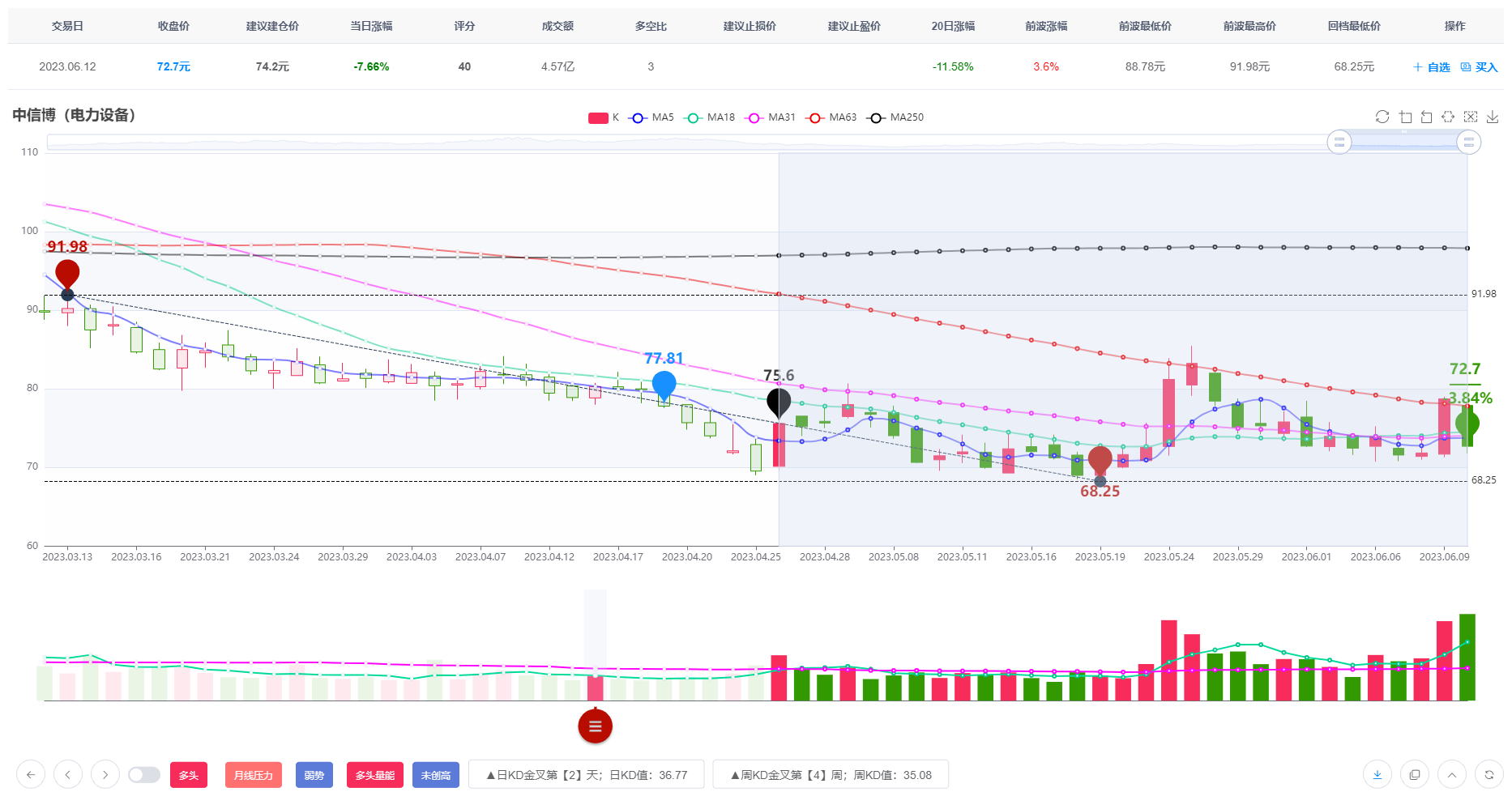Toggle MA250 line in legend
Screen dimensions: 1512x792
pyautogui.click(x=895, y=117)
